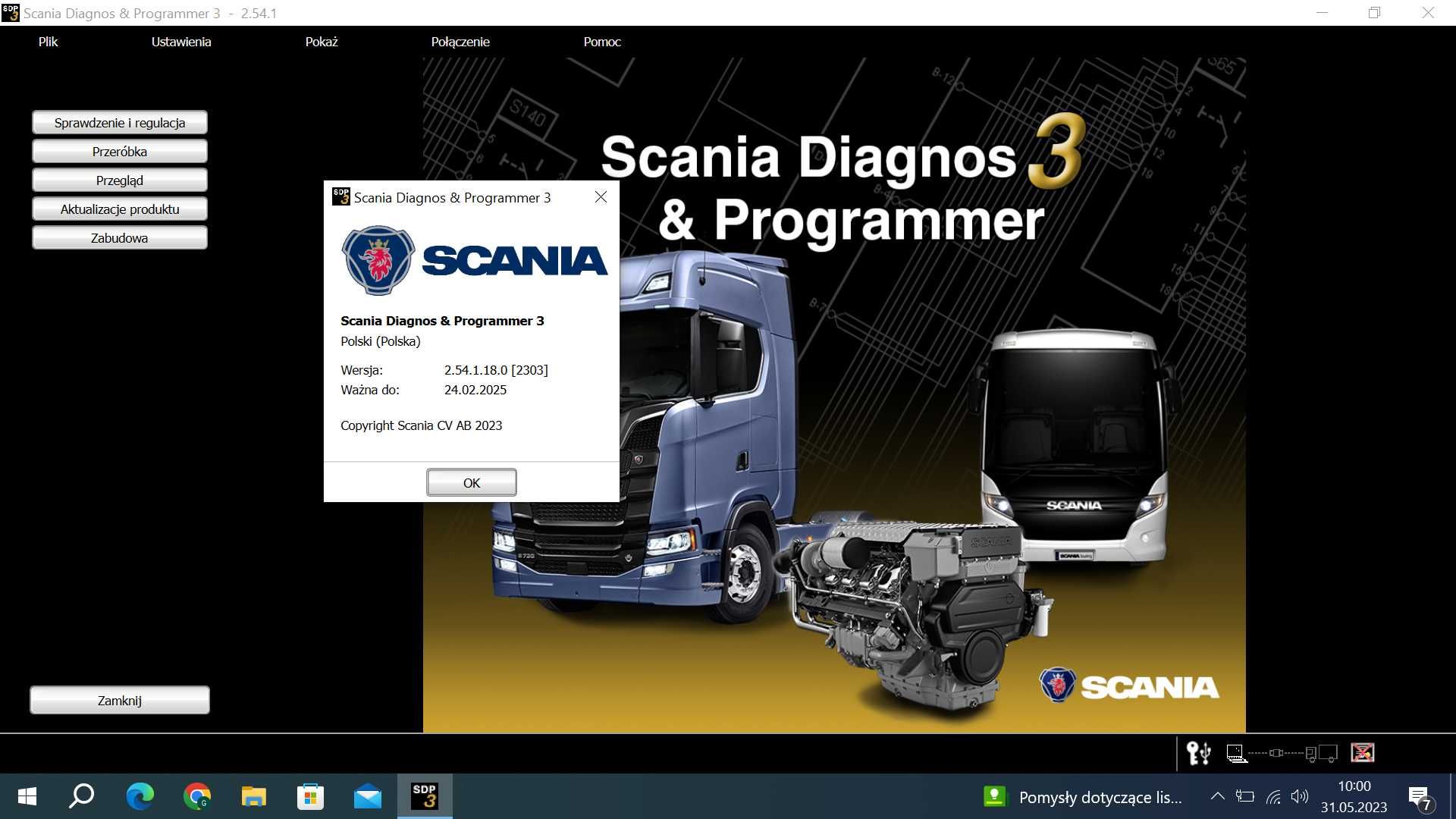Restore down the main window
The image size is (1456, 819).
tap(1374, 13)
